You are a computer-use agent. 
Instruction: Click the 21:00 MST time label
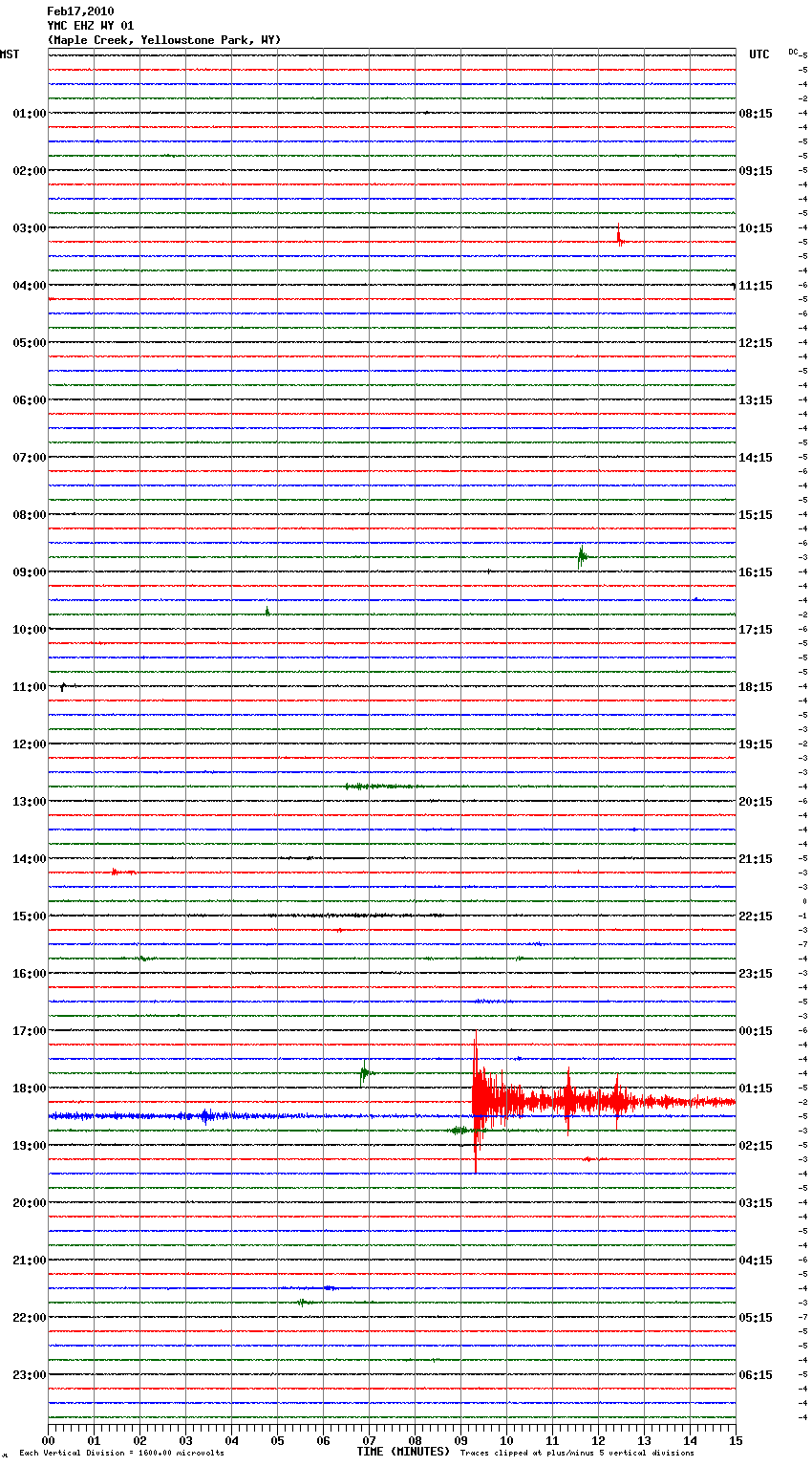point(30,1261)
